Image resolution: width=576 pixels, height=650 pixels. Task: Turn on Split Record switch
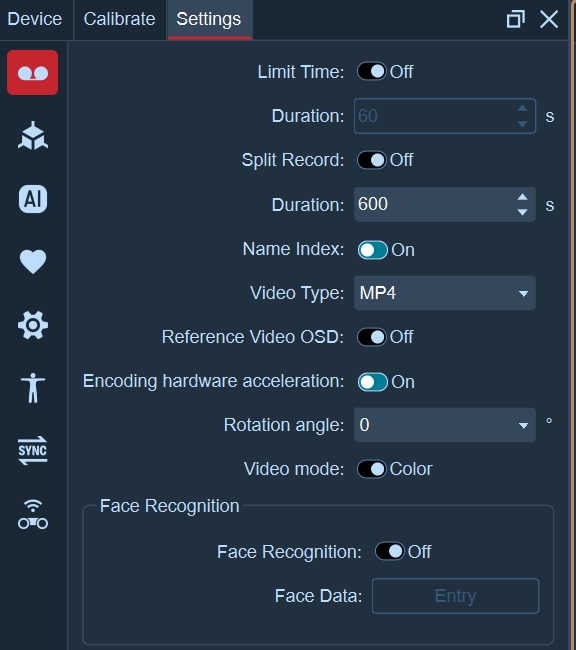pyautogui.click(x=372, y=160)
